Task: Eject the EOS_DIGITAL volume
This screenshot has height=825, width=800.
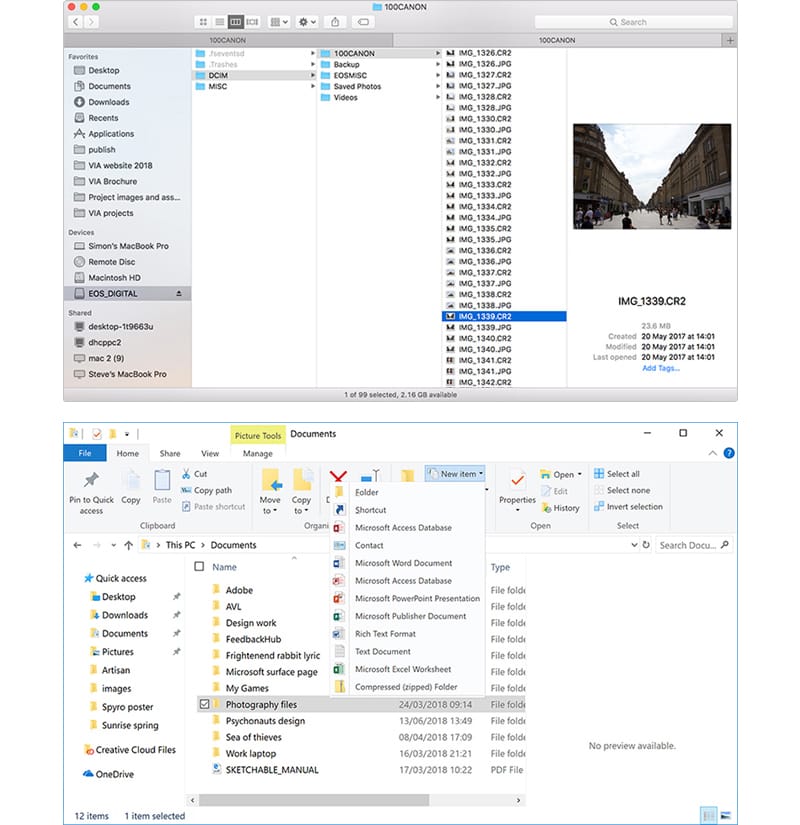Action: pyautogui.click(x=179, y=293)
